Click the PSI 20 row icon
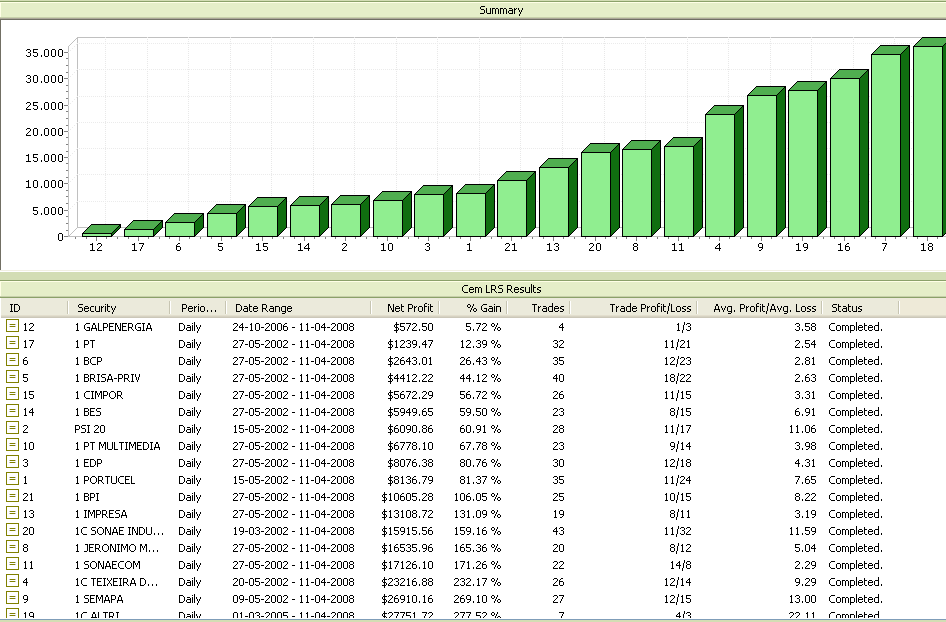This screenshot has height=622, width=946. 12,428
